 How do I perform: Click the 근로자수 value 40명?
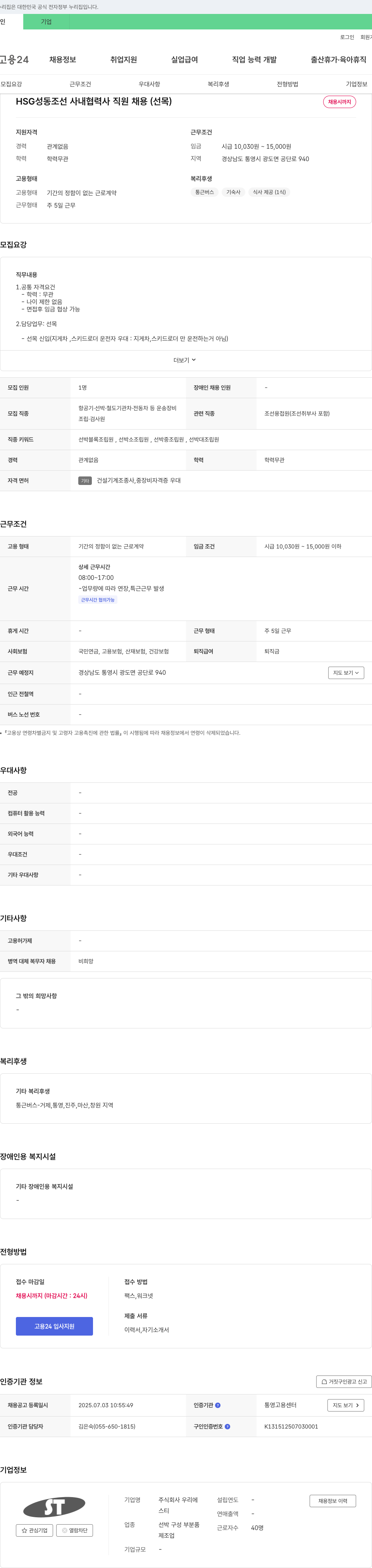click(258, 1528)
